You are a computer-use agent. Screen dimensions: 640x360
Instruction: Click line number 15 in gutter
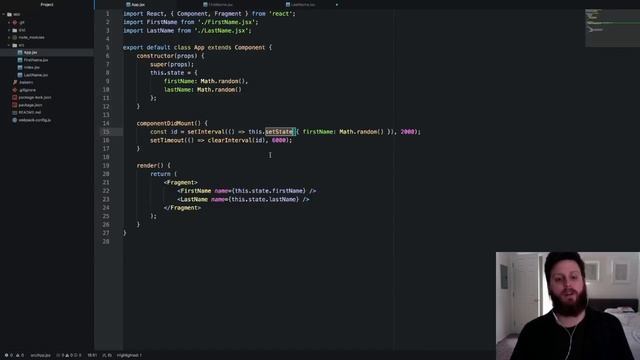(x=106, y=132)
